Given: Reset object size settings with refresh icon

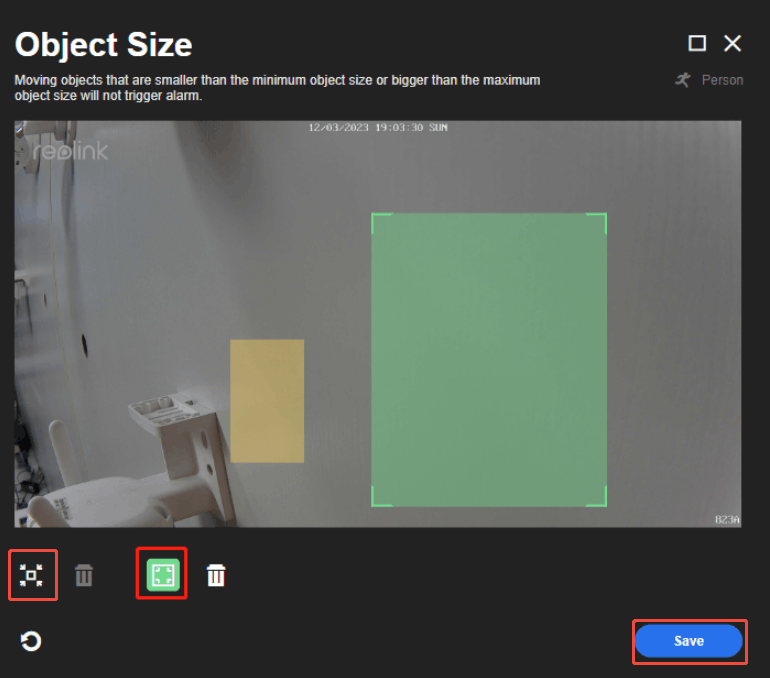Looking at the screenshot, I should pos(31,641).
